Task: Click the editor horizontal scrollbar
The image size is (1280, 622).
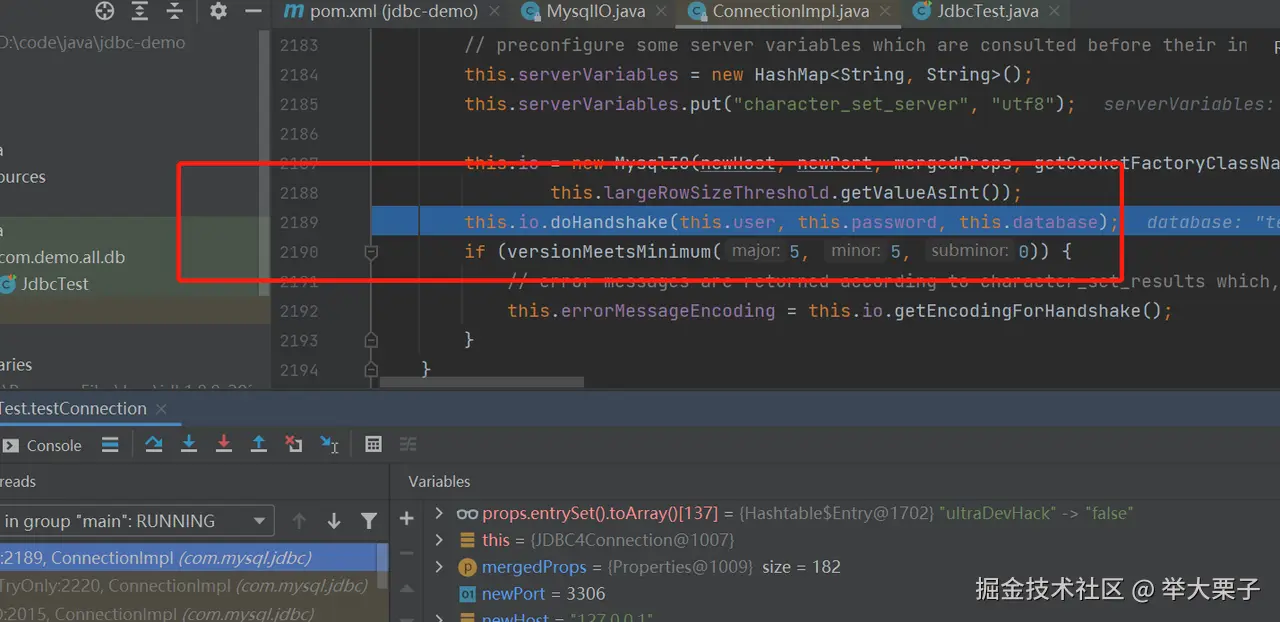Action: (482, 382)
